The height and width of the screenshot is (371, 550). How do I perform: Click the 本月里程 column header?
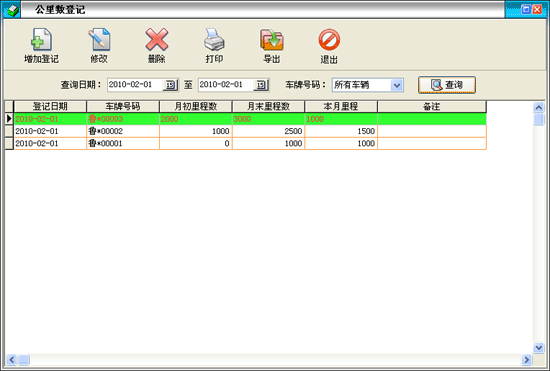pyautogui.click(x=341, y=106)
